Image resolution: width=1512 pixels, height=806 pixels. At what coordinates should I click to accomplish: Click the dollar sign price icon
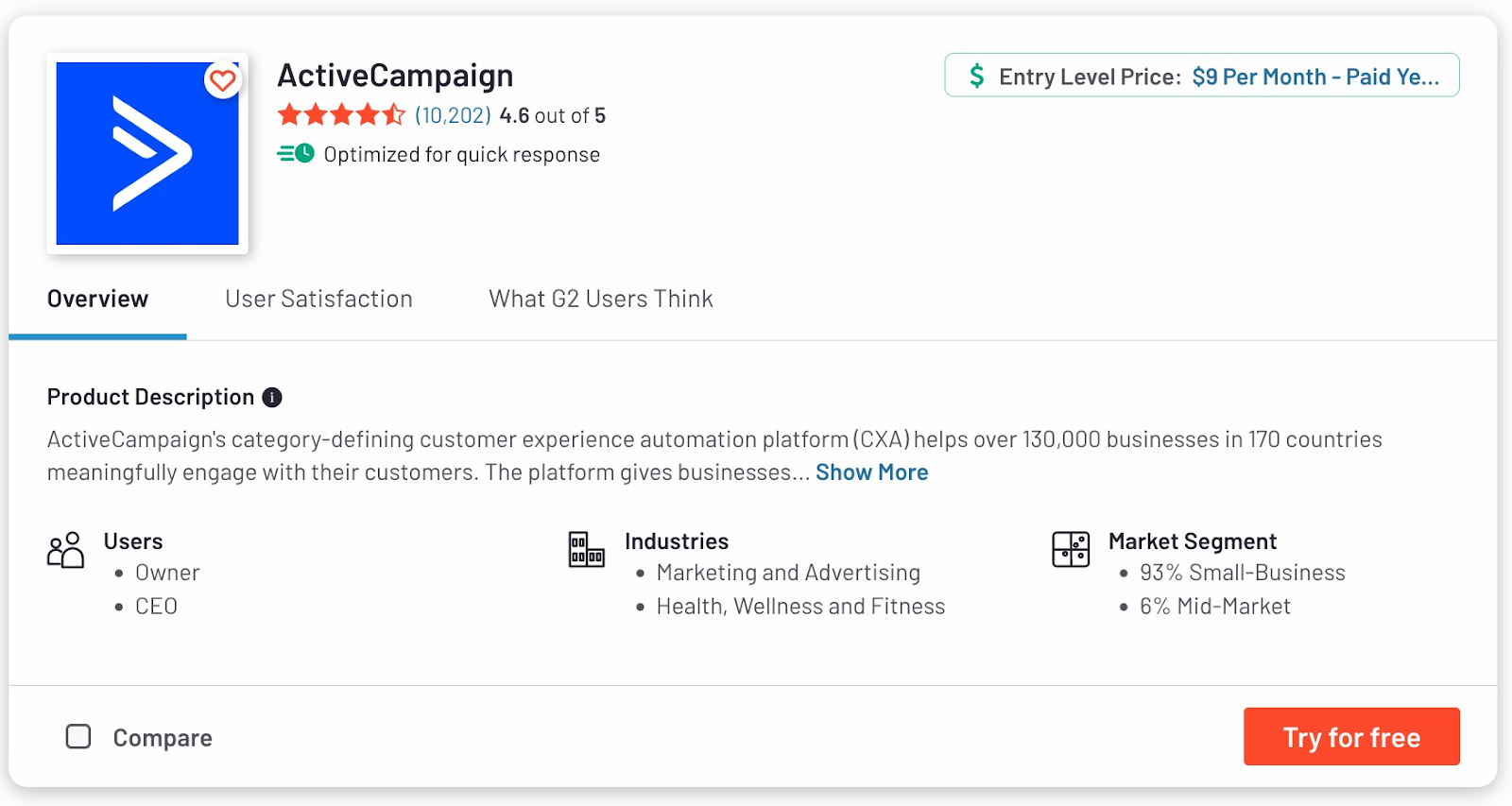click(977, 76)
